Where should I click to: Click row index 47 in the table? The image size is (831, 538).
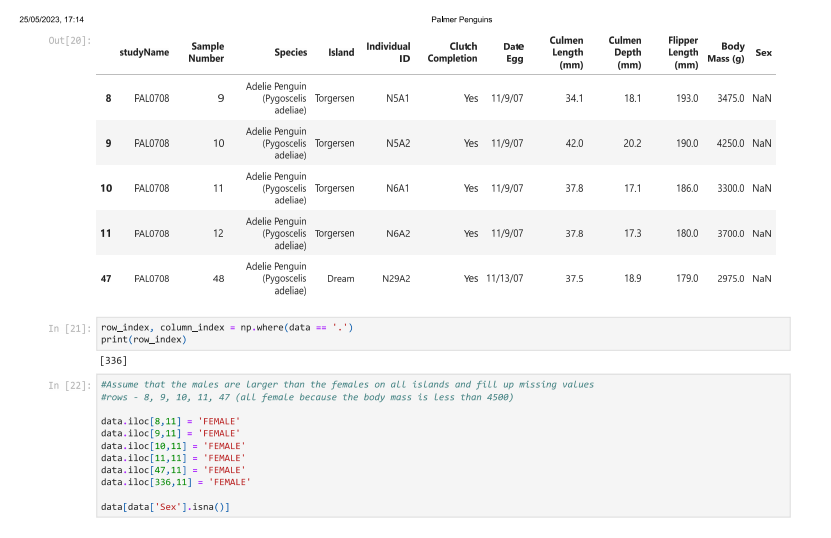[x=106, y=279]
